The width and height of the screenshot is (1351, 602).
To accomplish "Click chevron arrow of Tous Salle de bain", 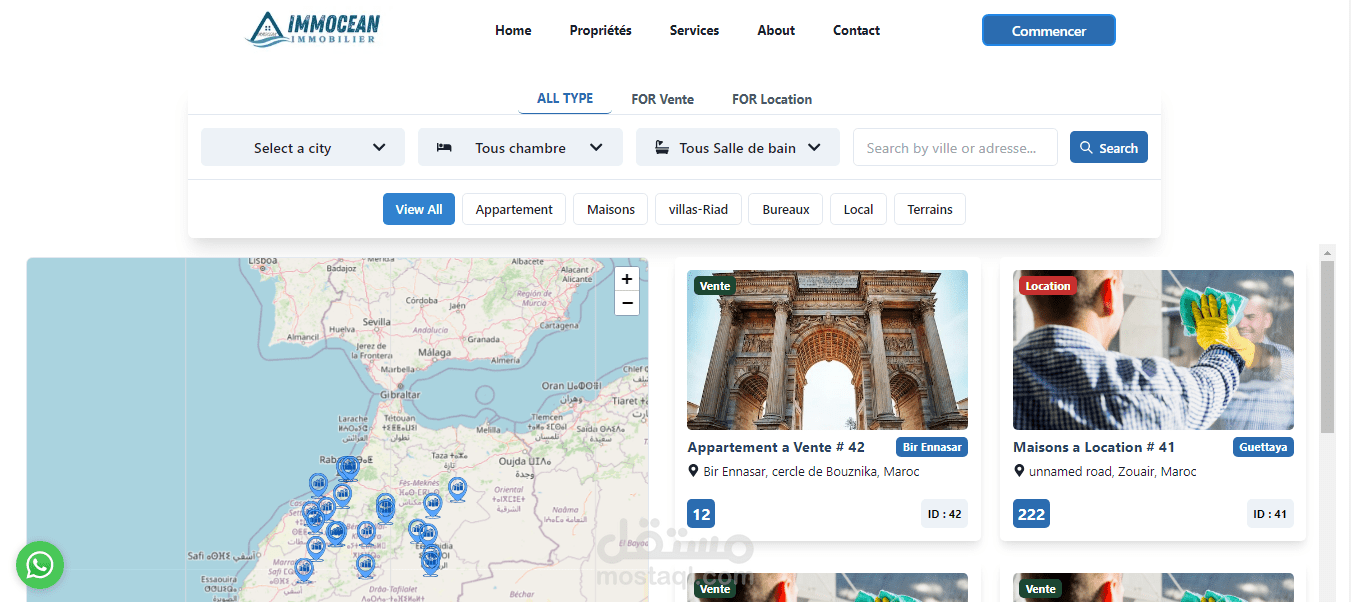I will [814, 147].
